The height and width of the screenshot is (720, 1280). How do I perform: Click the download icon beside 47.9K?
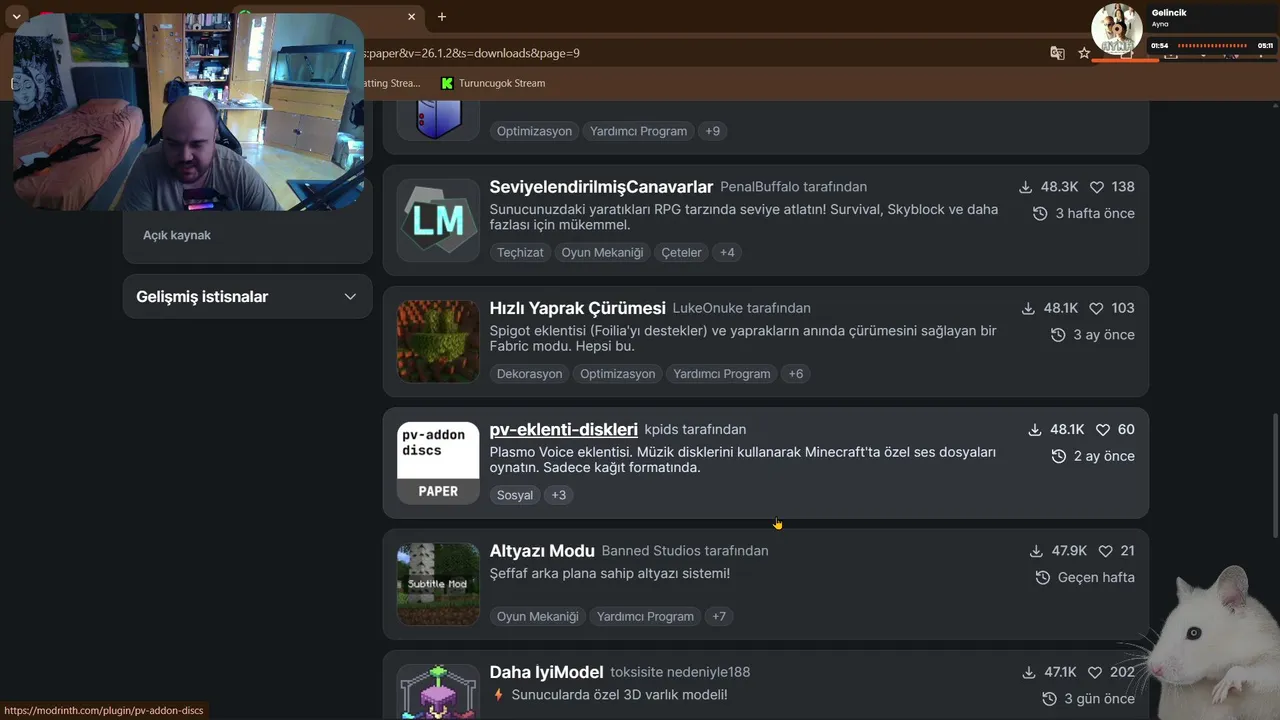[1036, 551]
